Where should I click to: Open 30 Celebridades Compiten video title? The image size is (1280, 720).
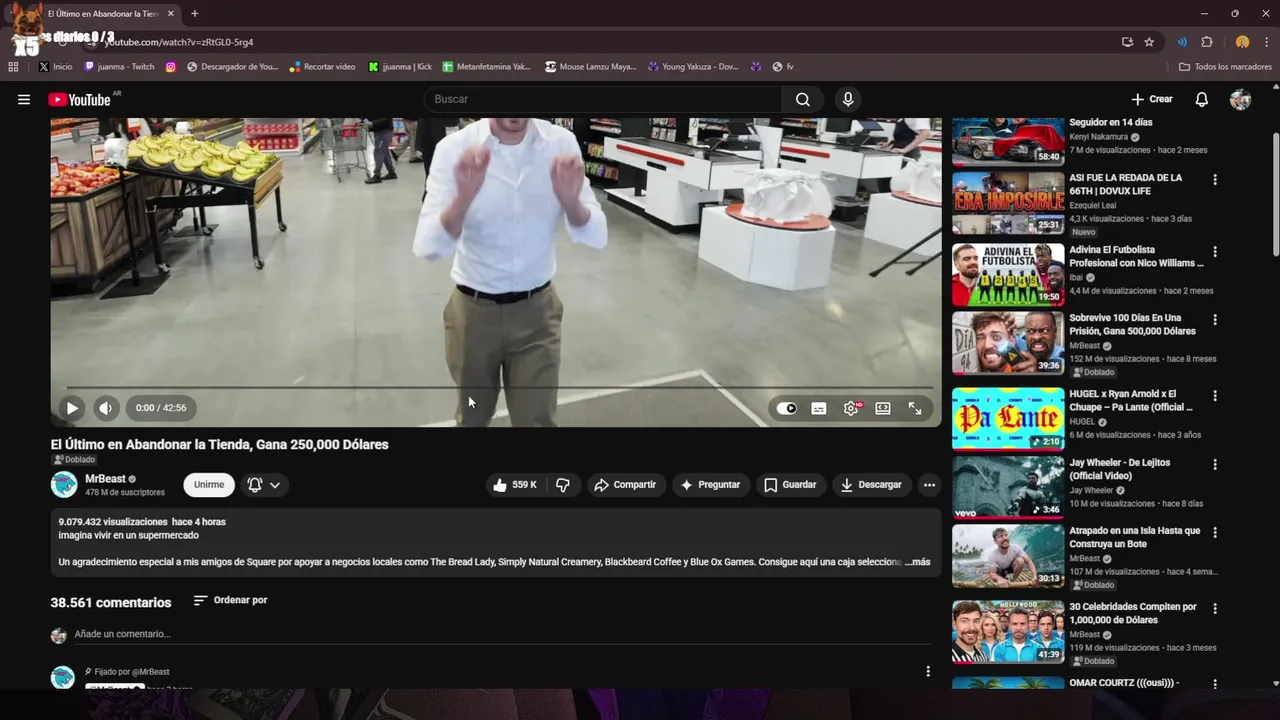pos(1133,613)
